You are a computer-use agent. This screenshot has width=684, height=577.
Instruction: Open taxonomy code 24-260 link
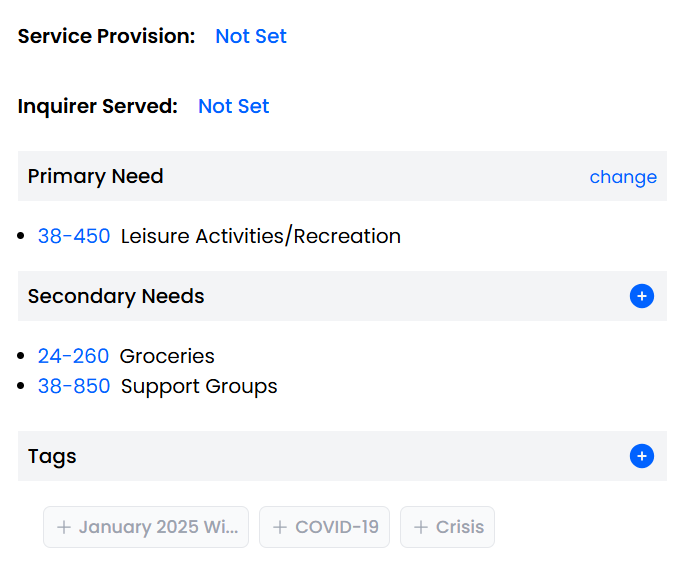tap(73, 356)
